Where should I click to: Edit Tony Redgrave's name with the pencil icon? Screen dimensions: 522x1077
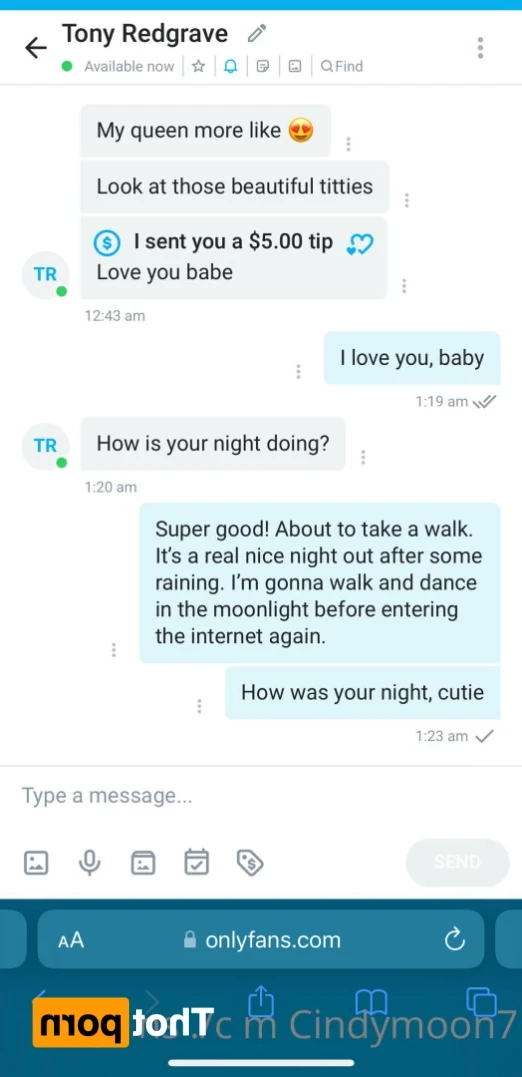point(257,33)
